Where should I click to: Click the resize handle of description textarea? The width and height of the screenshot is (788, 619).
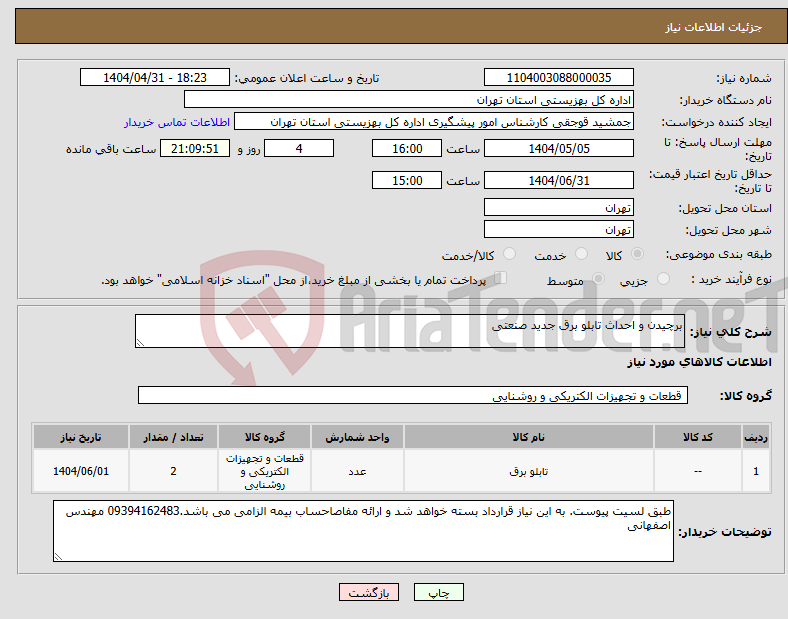click(x=140, y=343)
